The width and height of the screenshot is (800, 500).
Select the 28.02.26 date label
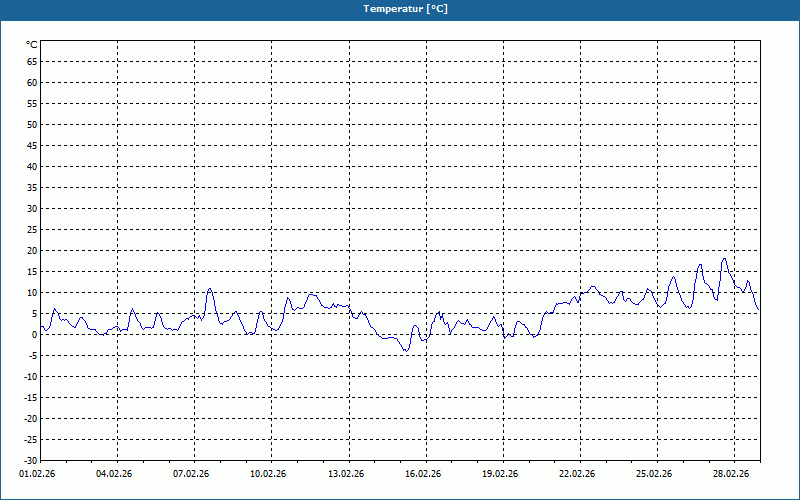point(731,474)
